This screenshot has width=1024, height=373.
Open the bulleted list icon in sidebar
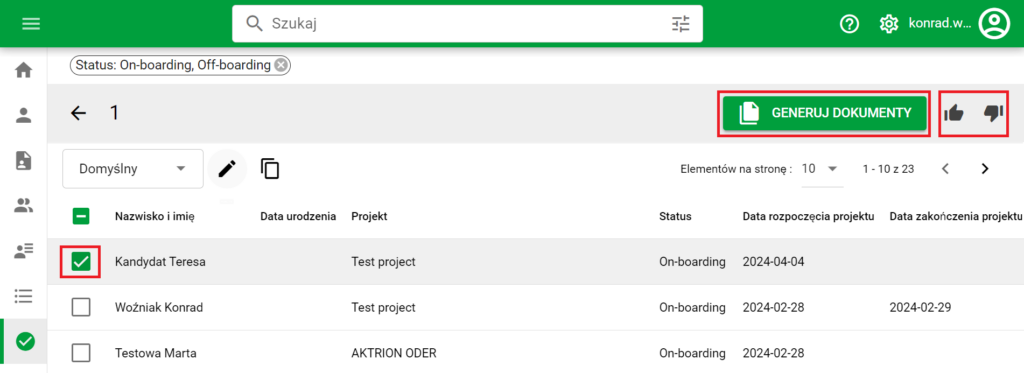[x=24, y=296]
